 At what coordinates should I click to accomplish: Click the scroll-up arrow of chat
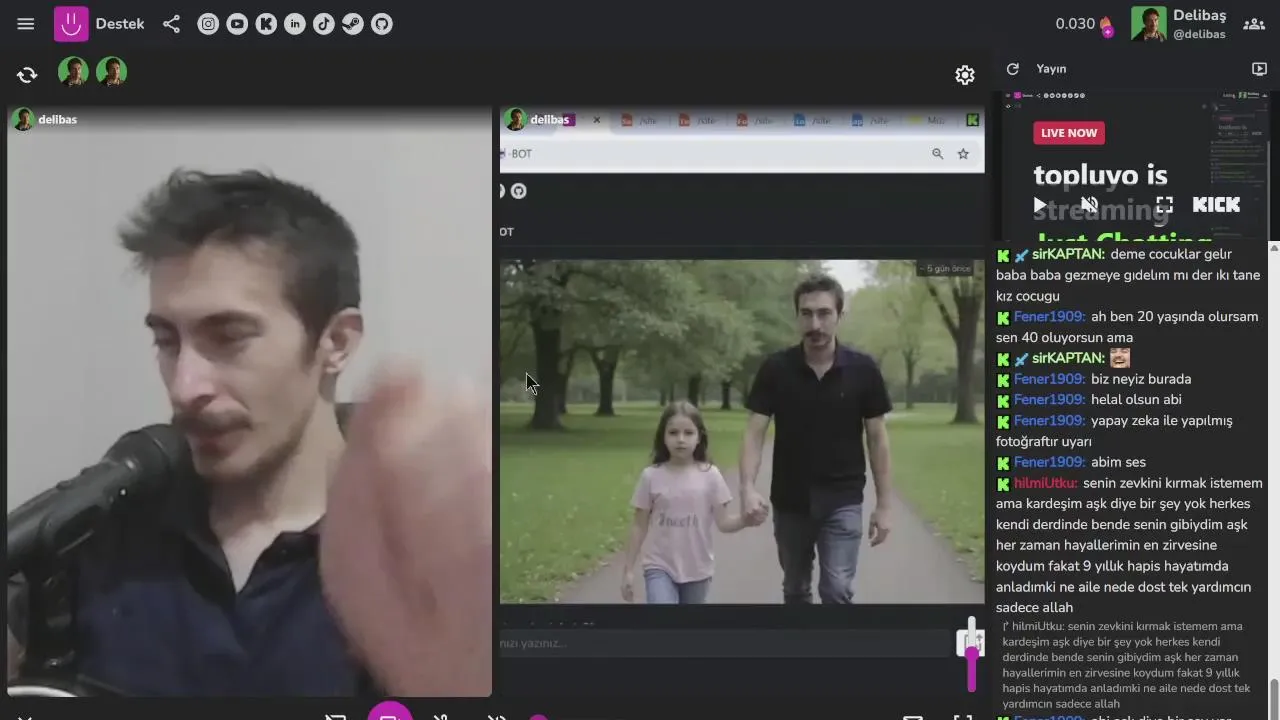pyautogui.click(x=1274, y=247)
